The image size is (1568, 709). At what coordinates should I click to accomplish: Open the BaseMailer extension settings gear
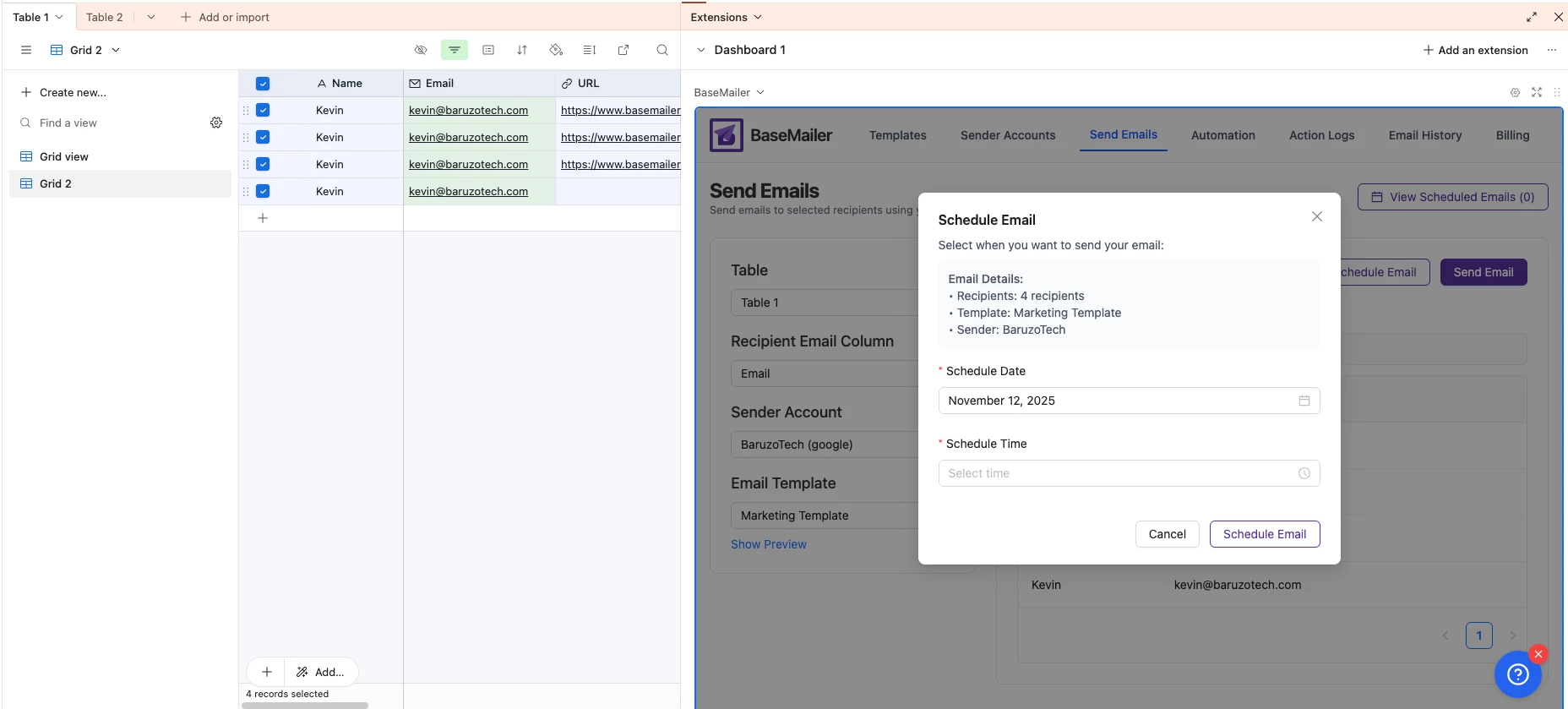tap(1515, 92)
